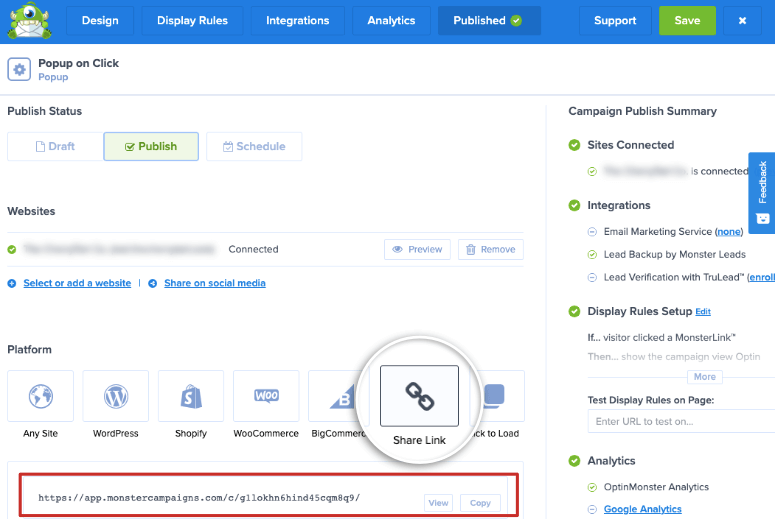This screenshot has height=519, width=775.
Task: Switch to Display Rules tab
Action: tap(192, 21)
